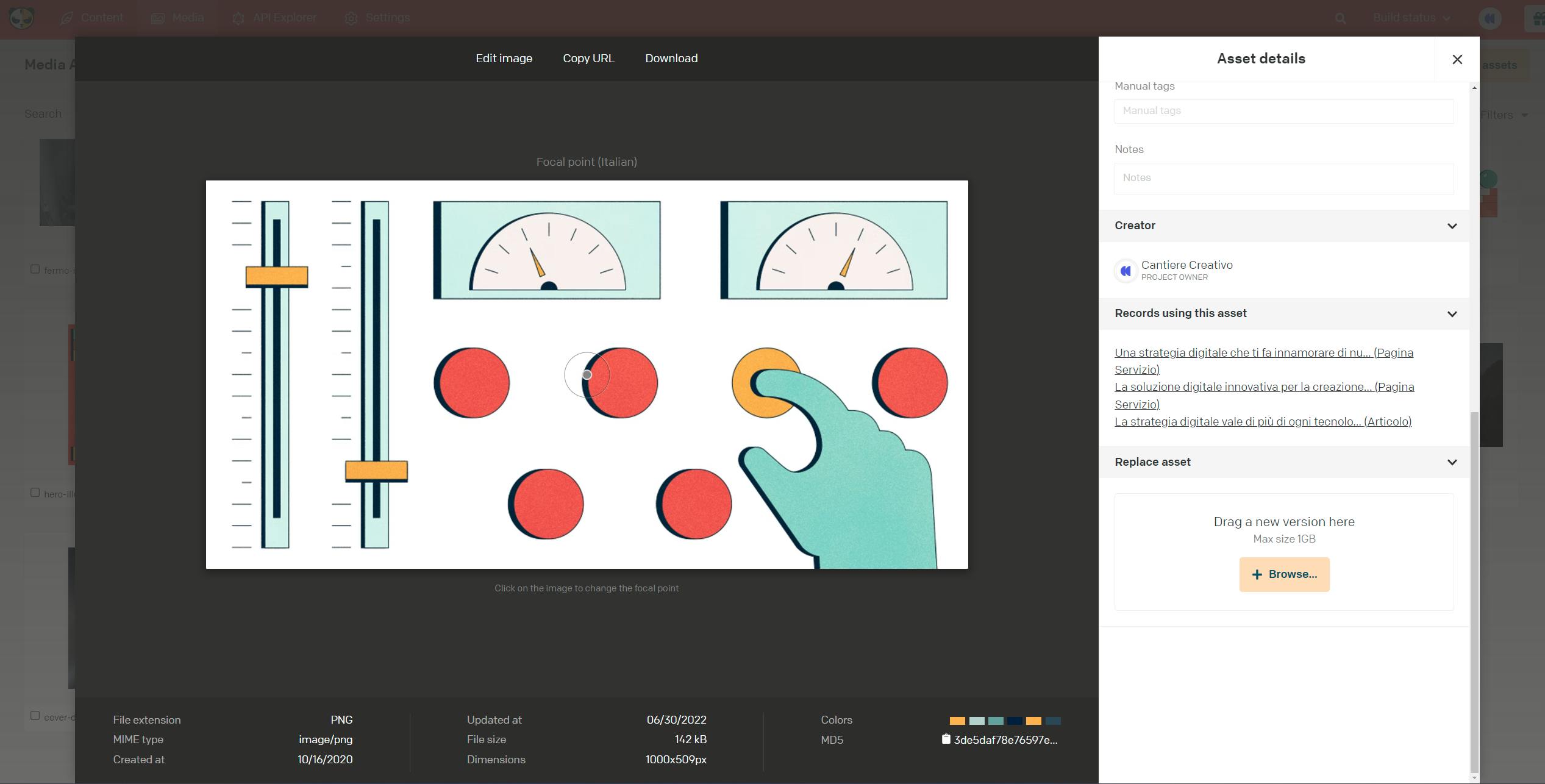The height and width of the screenshot is (784, 1545).
Task: Click Browse to upload a new version
Action: (x=1284, y=574)
